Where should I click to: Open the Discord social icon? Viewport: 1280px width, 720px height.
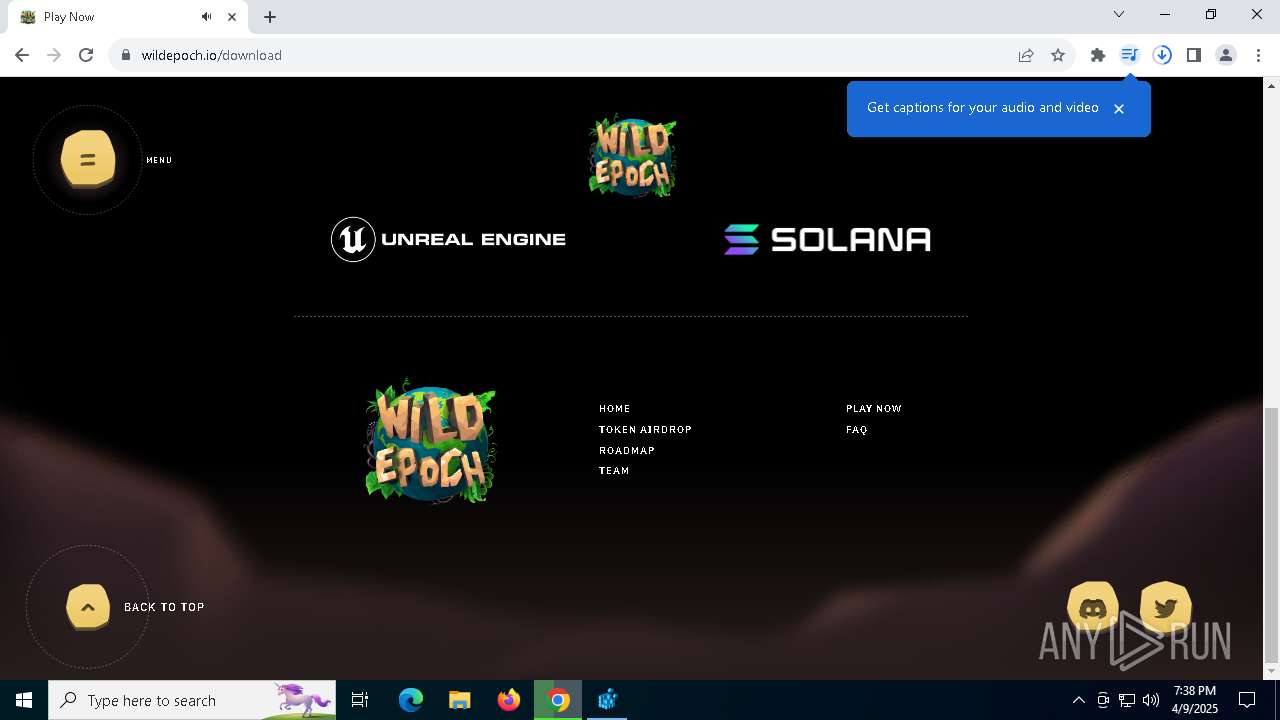point(1093,607)
